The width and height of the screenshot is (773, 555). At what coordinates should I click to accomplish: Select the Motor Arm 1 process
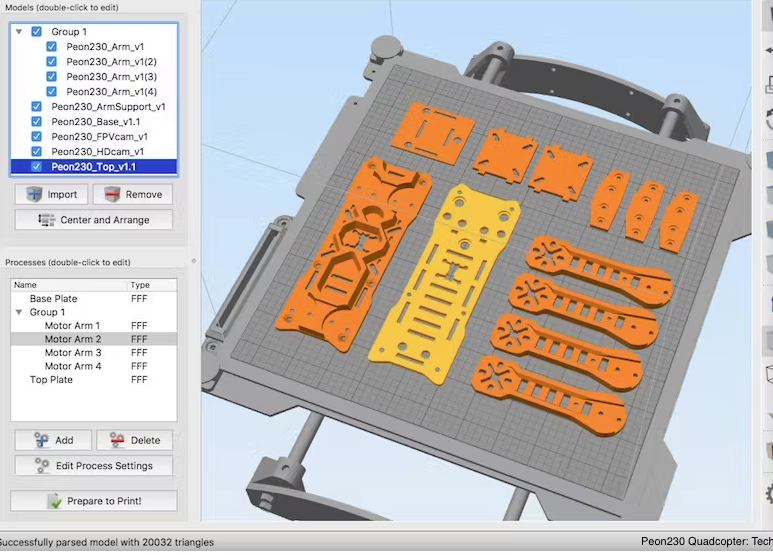pyautogui.click(x=72, y=326)
